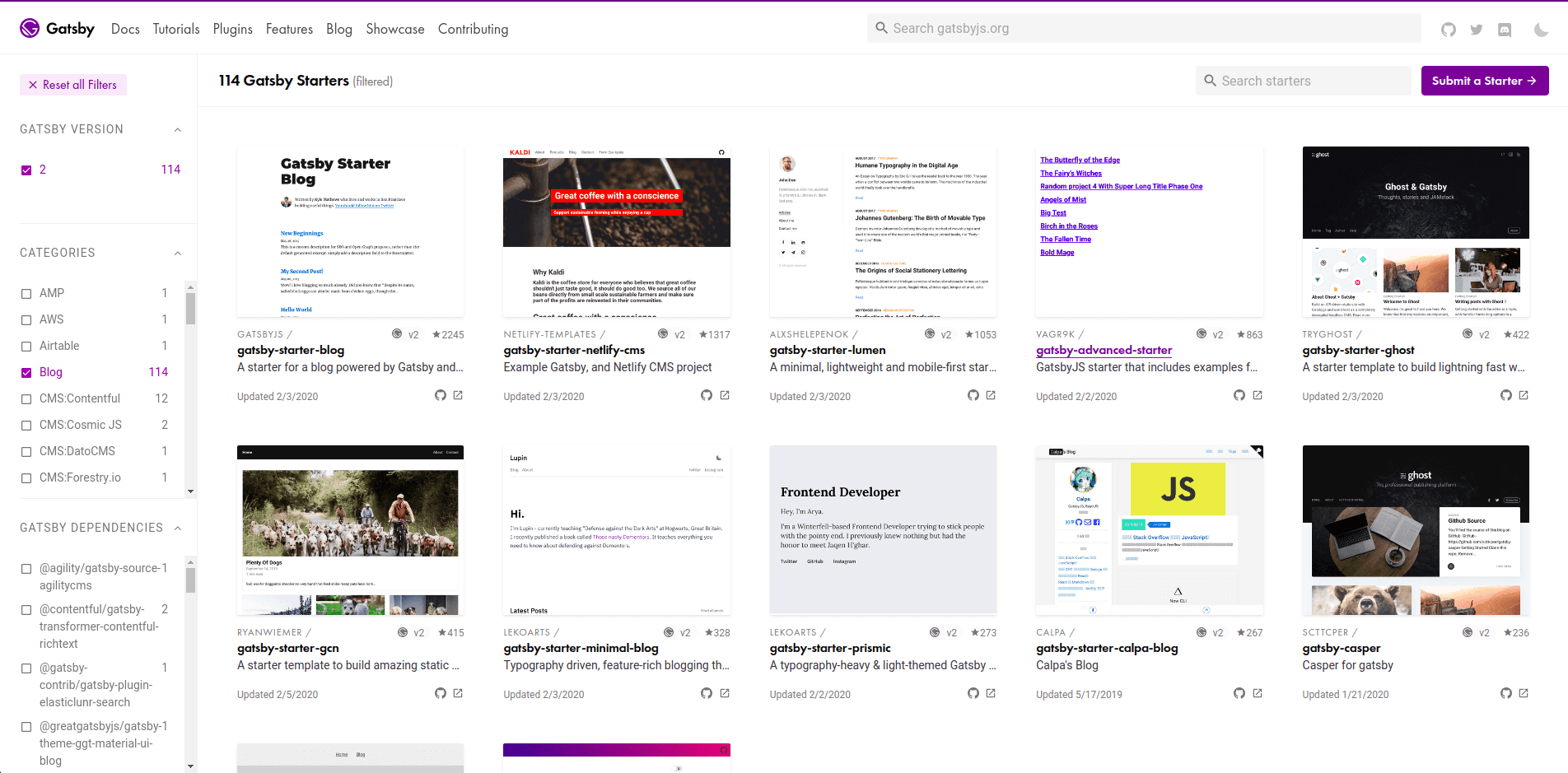Open the Gatsby GitHub icon in header

(1449, 30)
